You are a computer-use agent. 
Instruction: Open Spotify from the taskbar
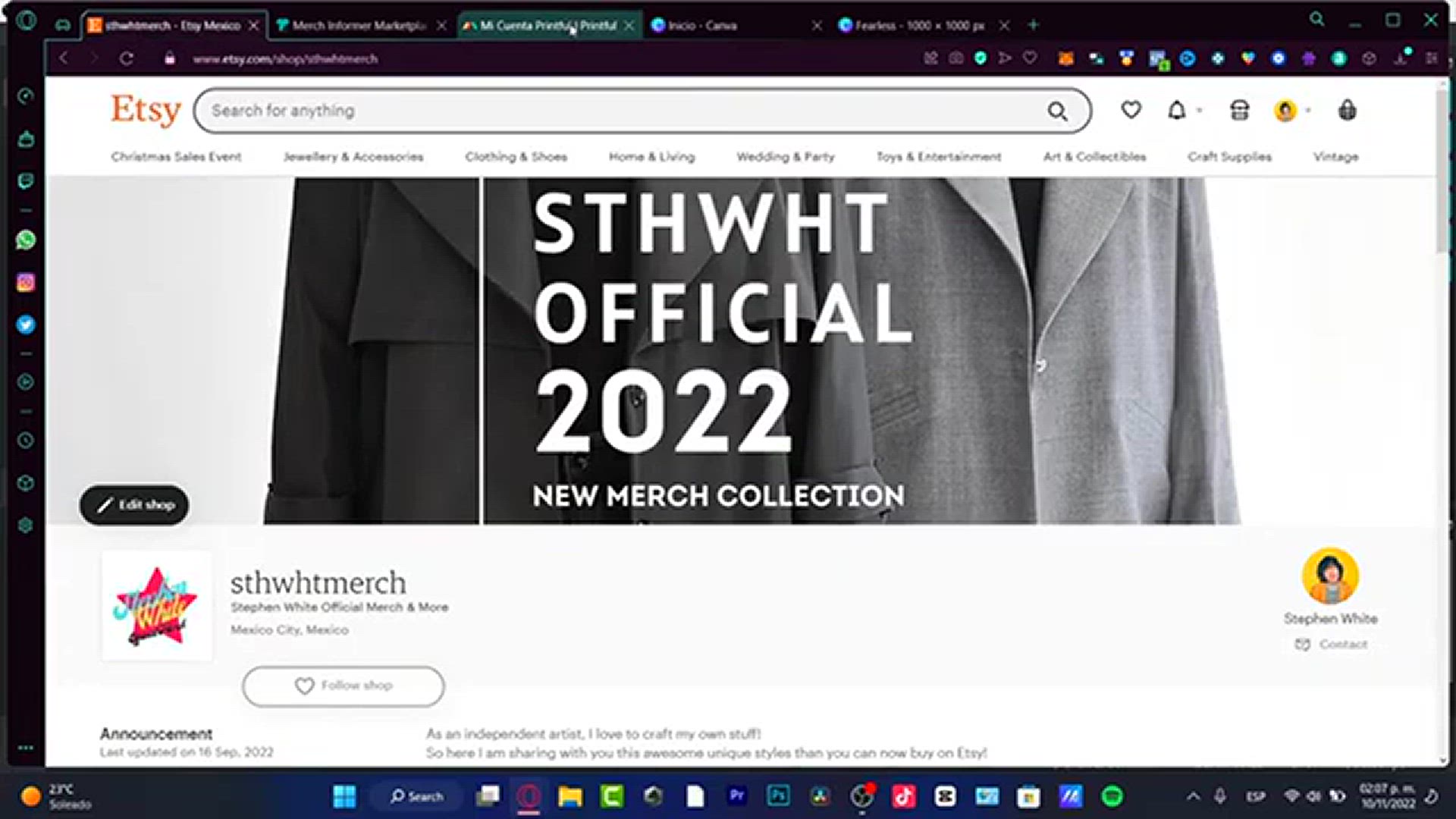point(1112,796)
